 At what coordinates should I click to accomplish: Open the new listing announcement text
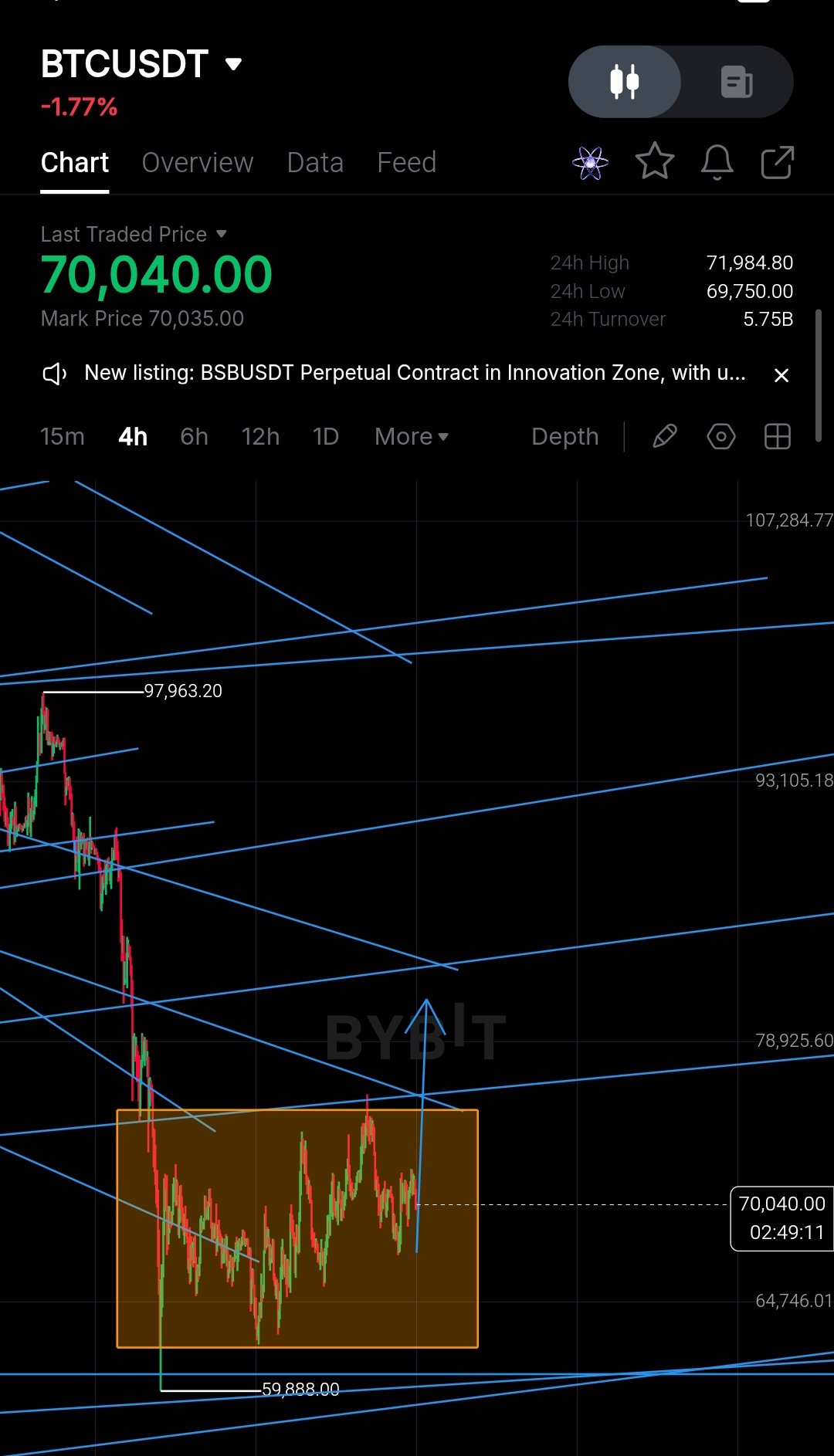[x=415, y=373]
